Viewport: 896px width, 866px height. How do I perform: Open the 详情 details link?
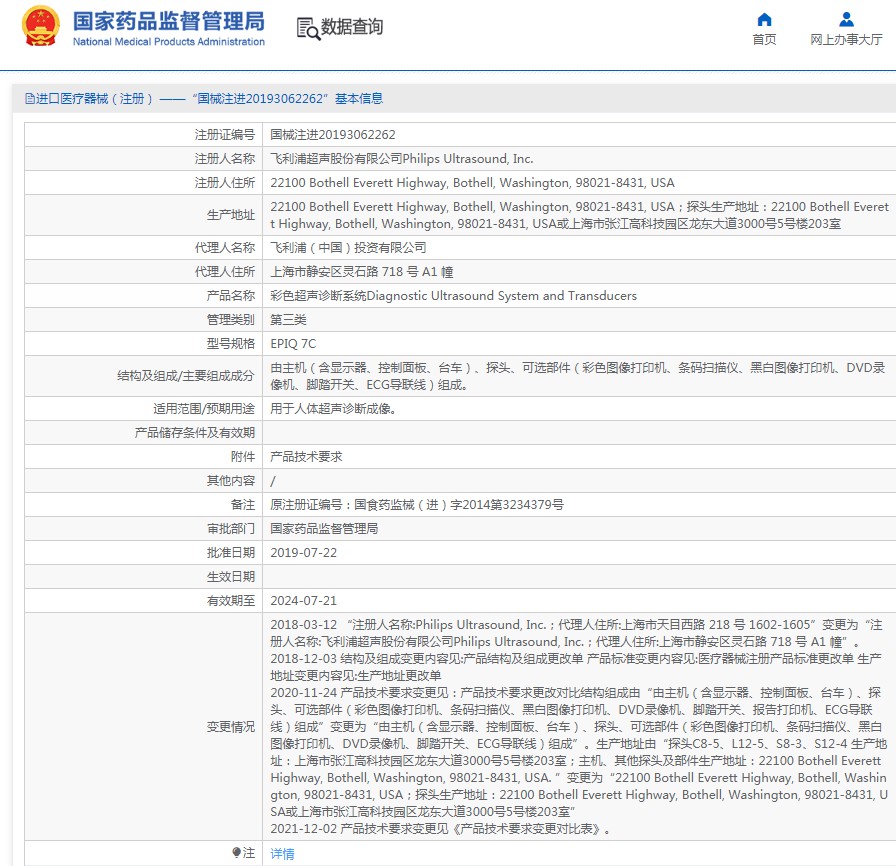tap(282, 853)
